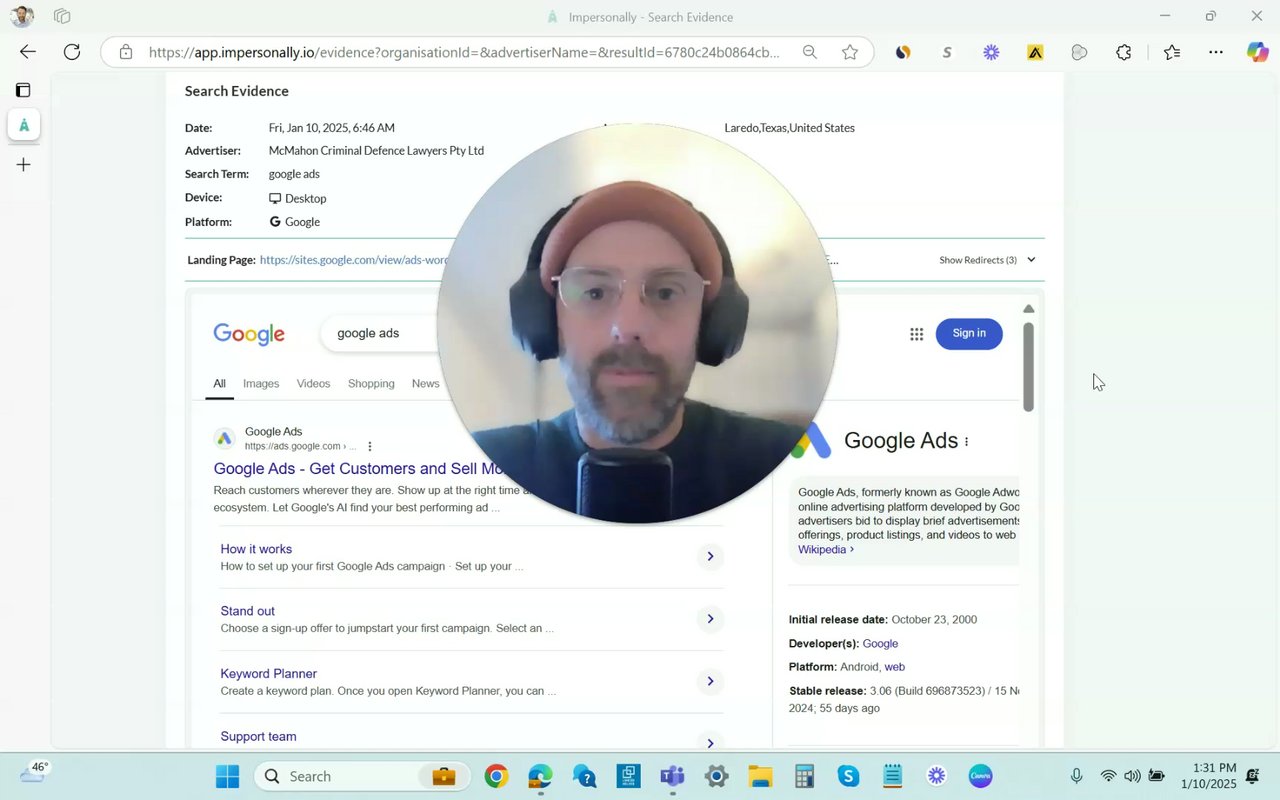The width and height of the screenshot is (1280, 800).
Task: Select the All results tab
Action: (x=219, y=384)
